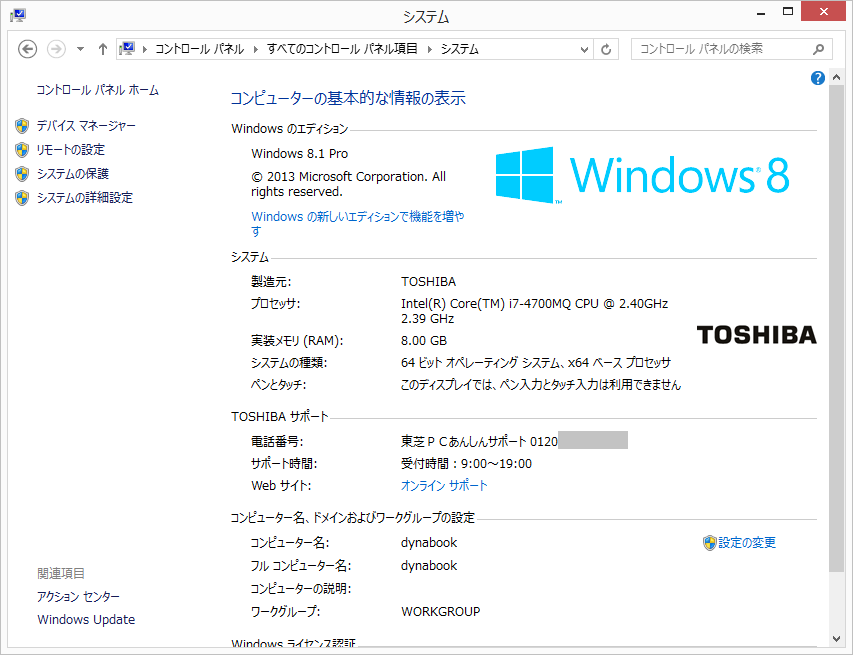Click the shield icon beside 設定の変更
This screenshot has height=655, width=853.
709,543
